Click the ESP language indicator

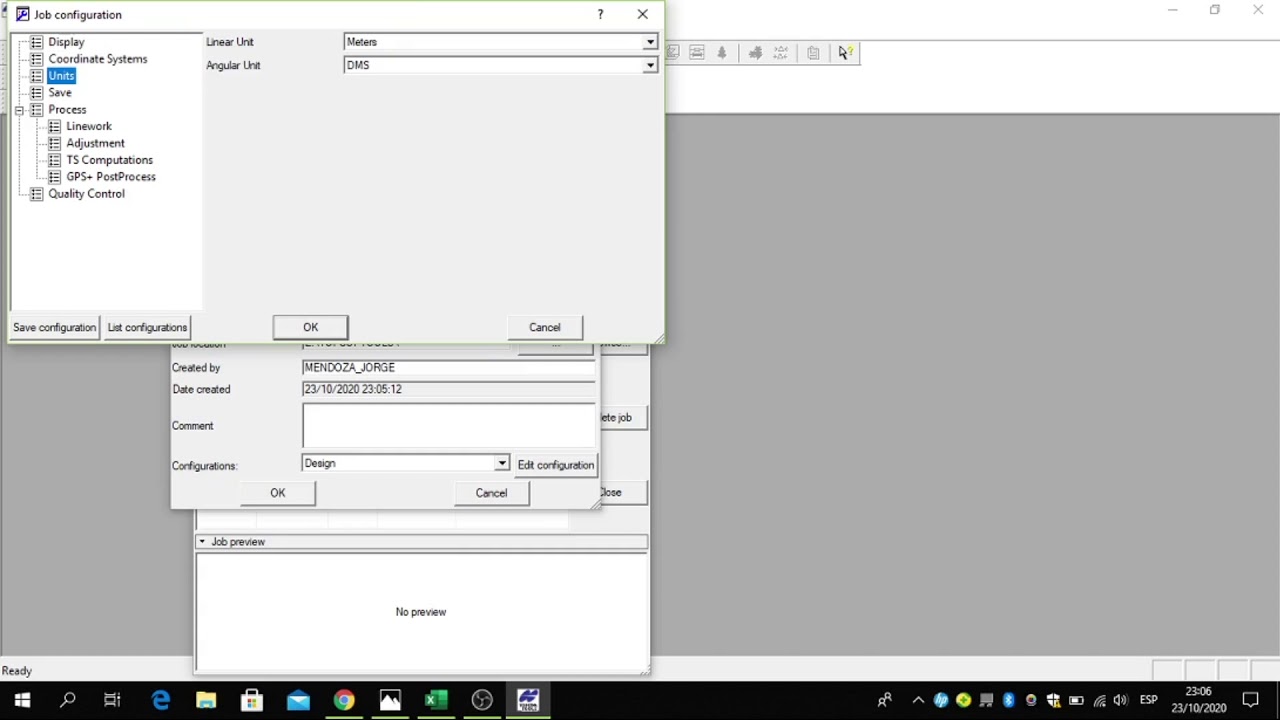pos(1148,700)
